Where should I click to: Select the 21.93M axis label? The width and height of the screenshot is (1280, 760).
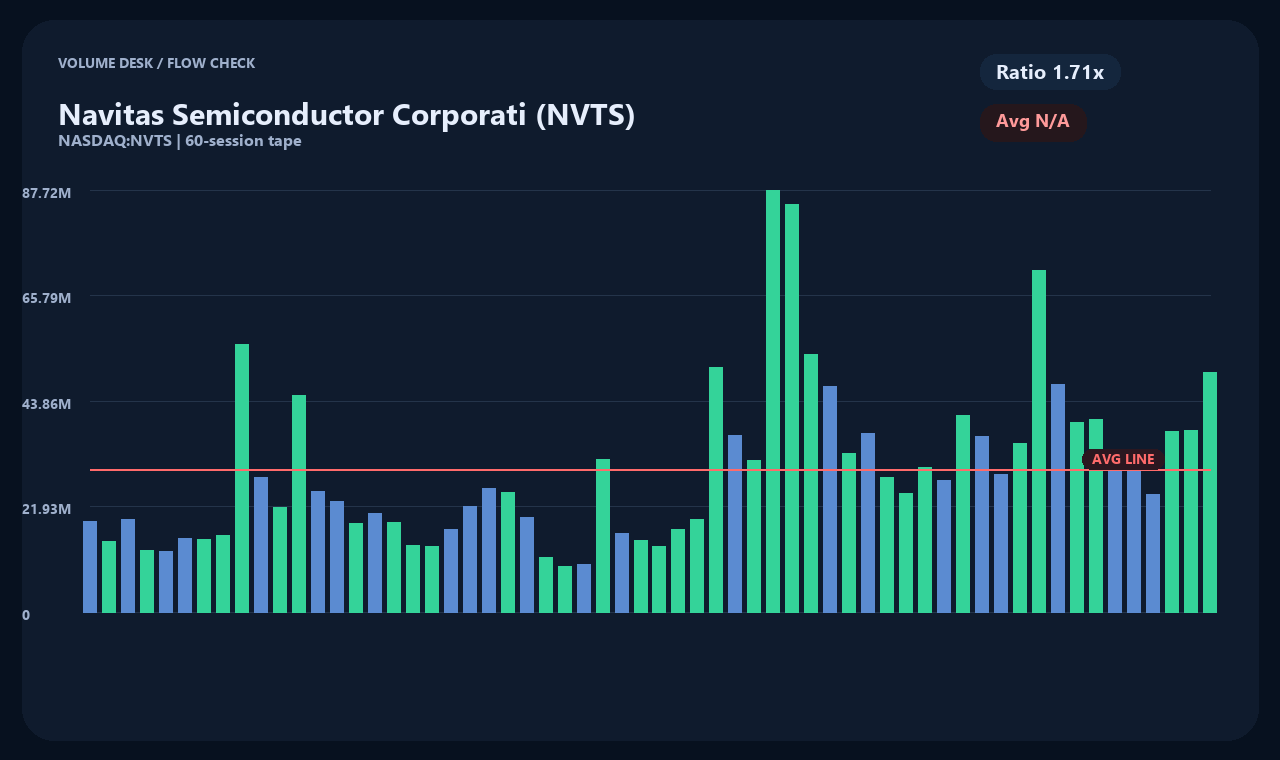point(47,509)
